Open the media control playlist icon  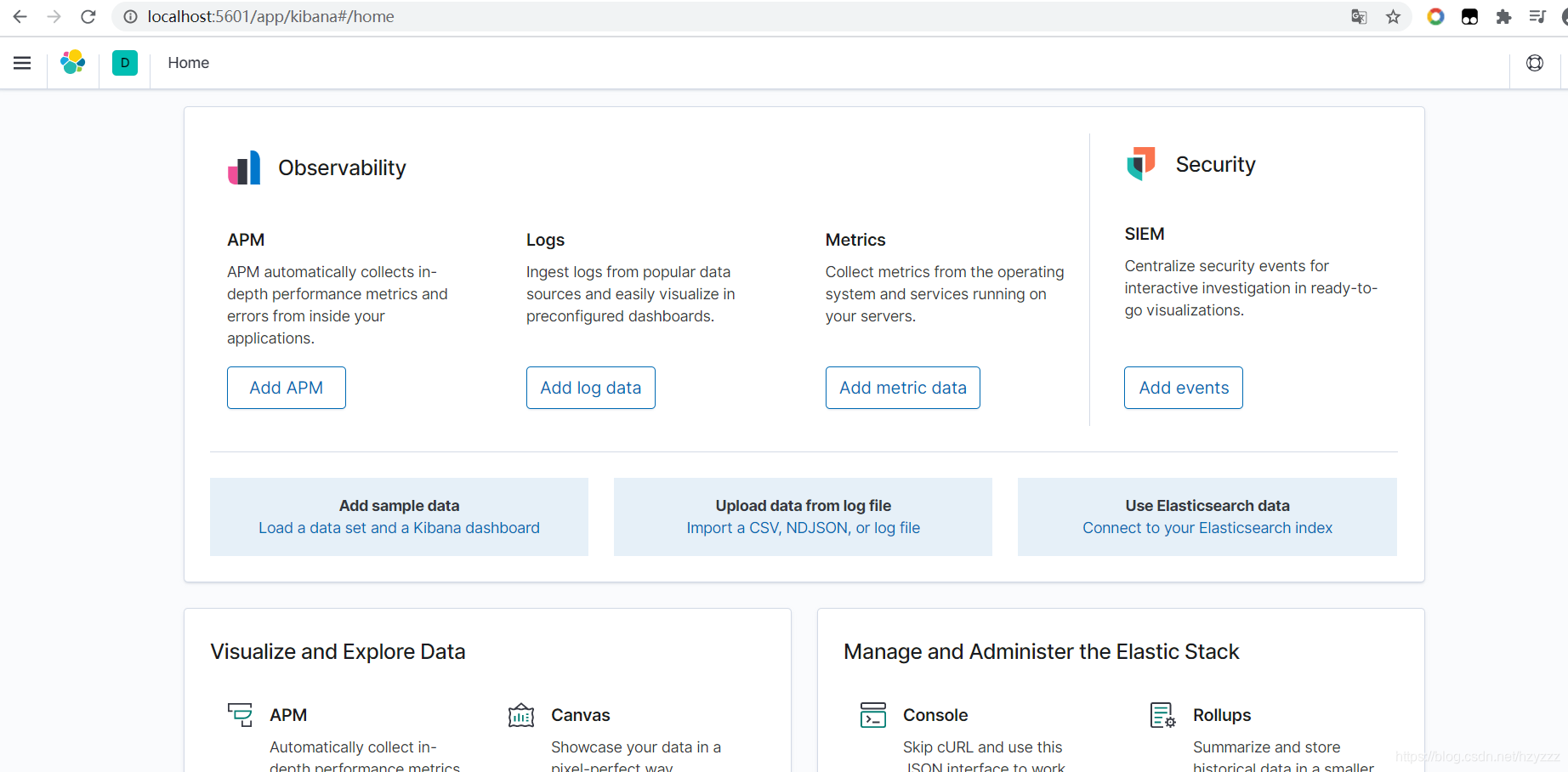tap(1537, 17)
